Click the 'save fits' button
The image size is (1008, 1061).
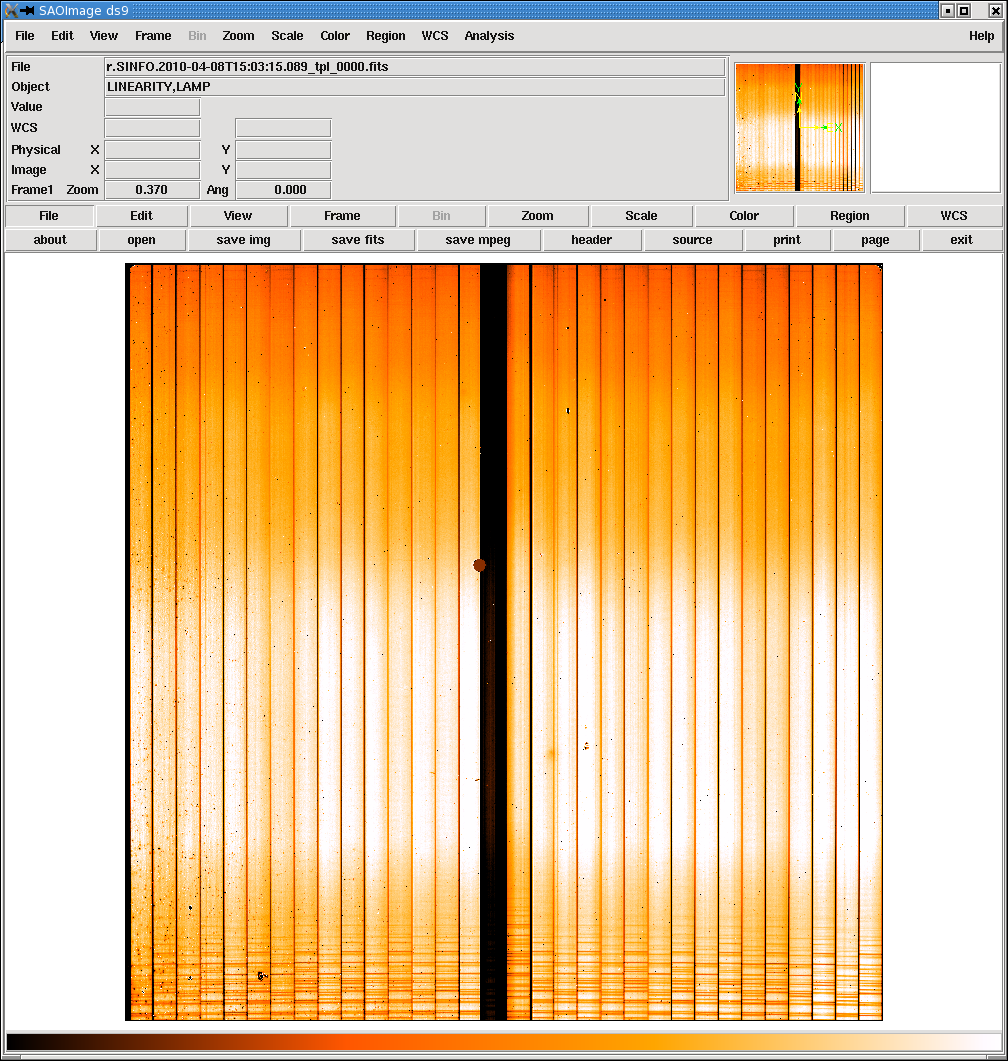pyautogui.click(x=359, y=240)
